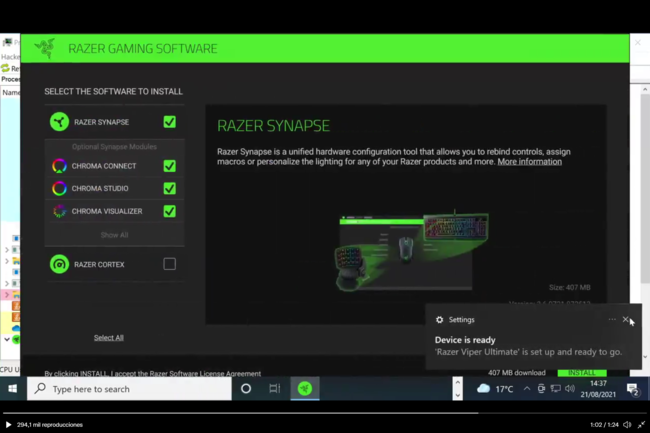
Task: Open the Razer Software License Agreement link
Action: tap(205, 373)
